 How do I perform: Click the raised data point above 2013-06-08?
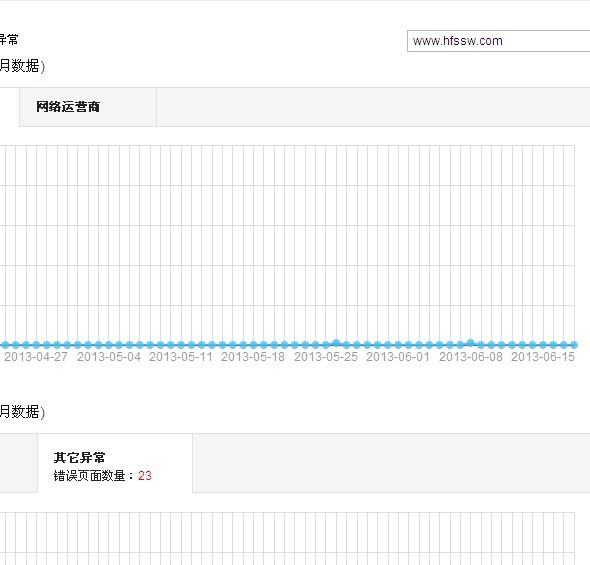470,343
